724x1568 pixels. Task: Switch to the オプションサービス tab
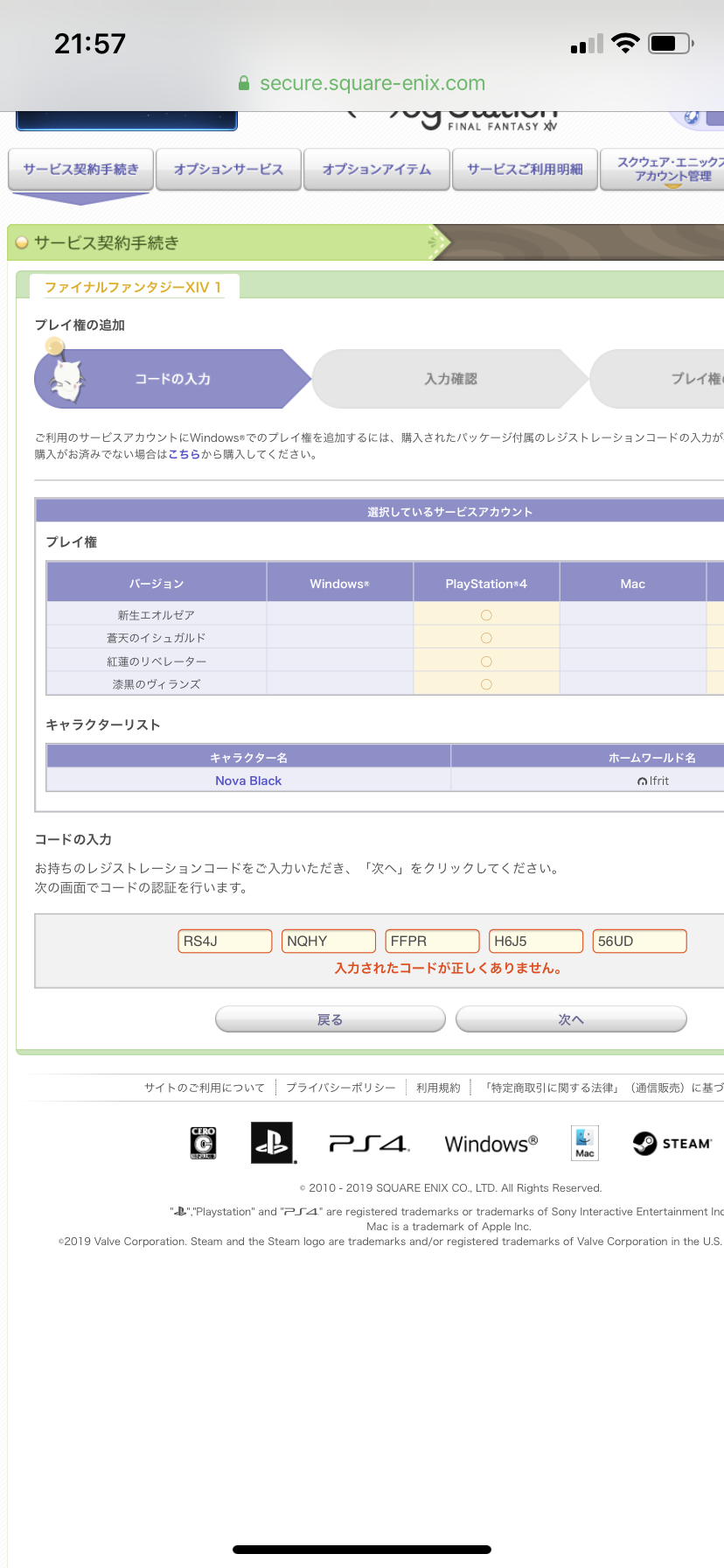click(228, 169)
